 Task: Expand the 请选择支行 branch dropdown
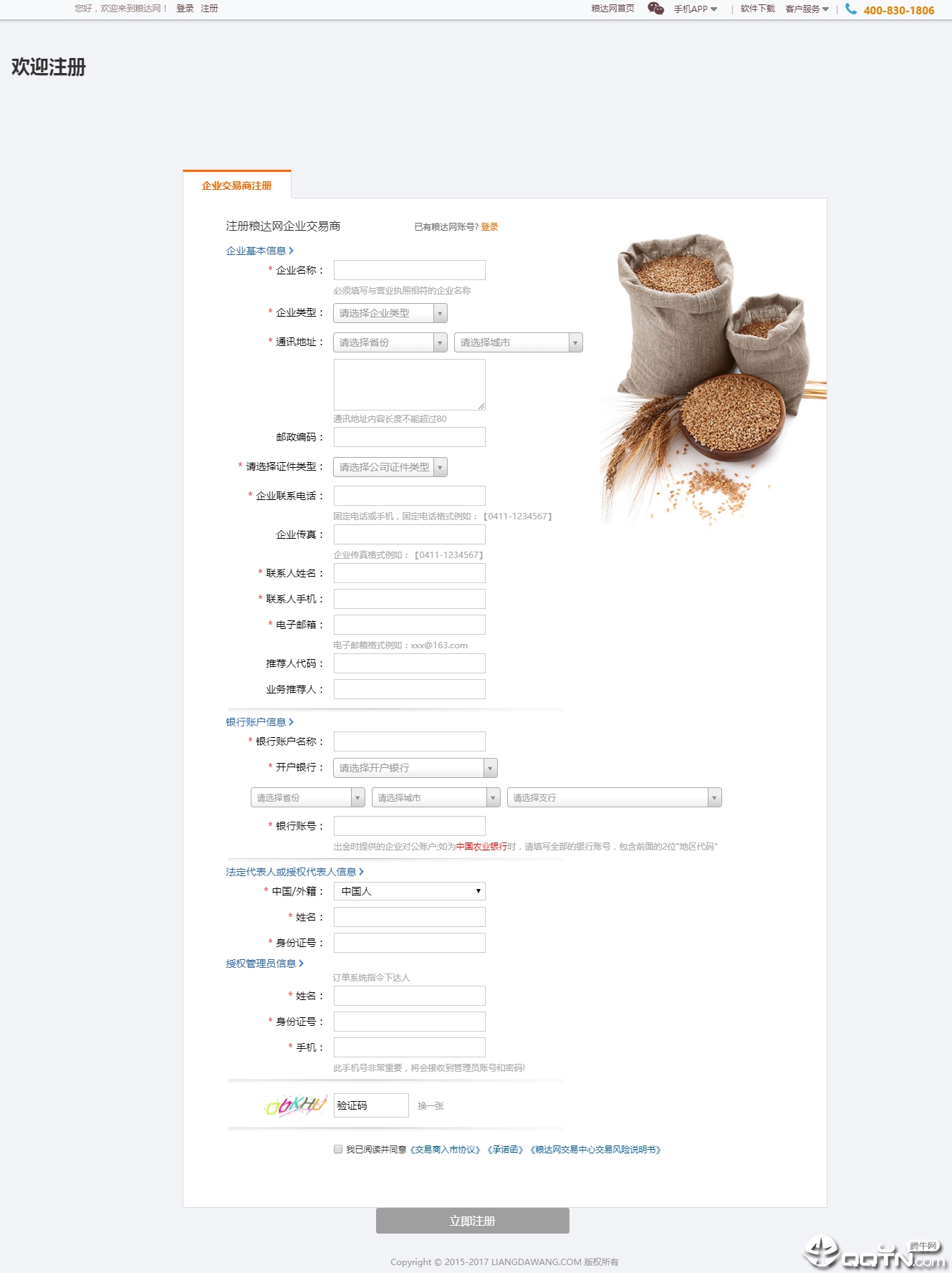tap(613, 797)
